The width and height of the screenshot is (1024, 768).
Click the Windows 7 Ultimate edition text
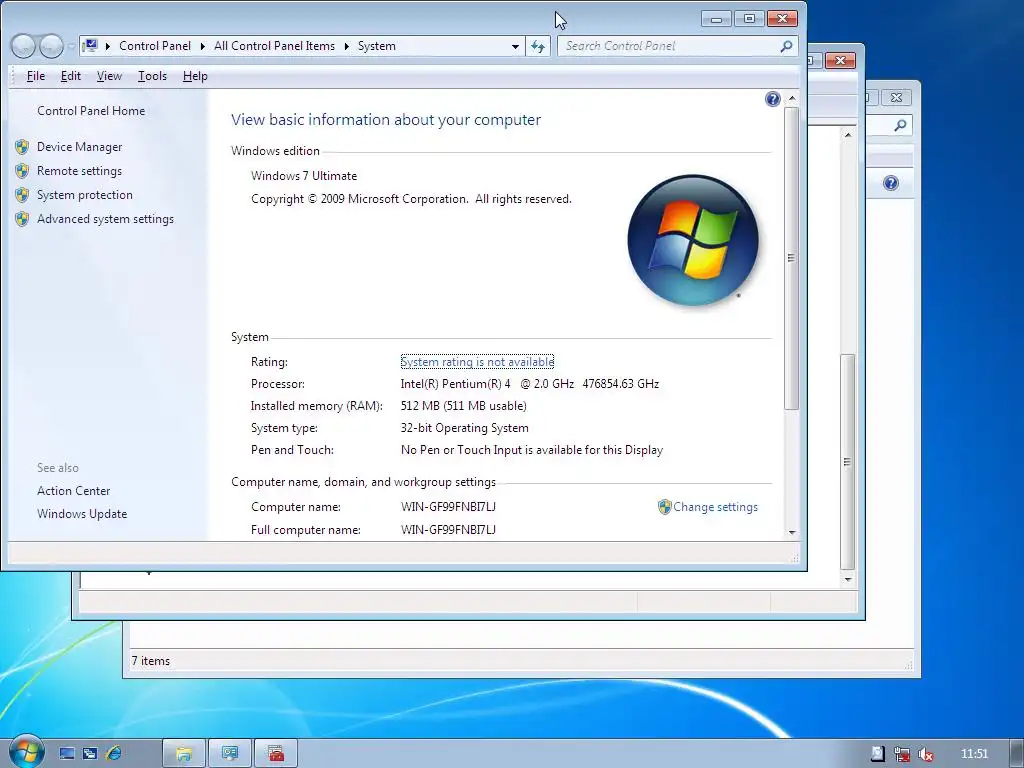pyautogui.click(x=304, y=176)
